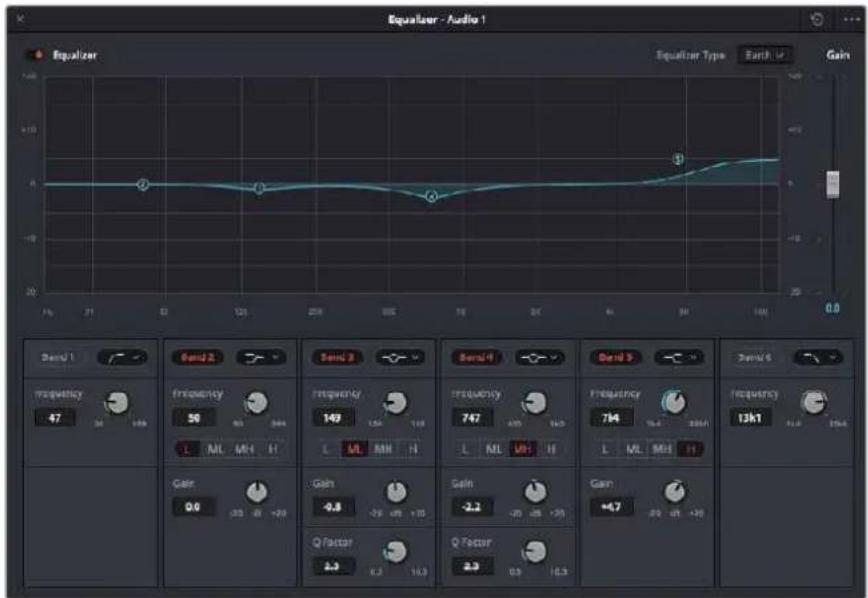Click Band 3 gain field showing -0.8

333,507
